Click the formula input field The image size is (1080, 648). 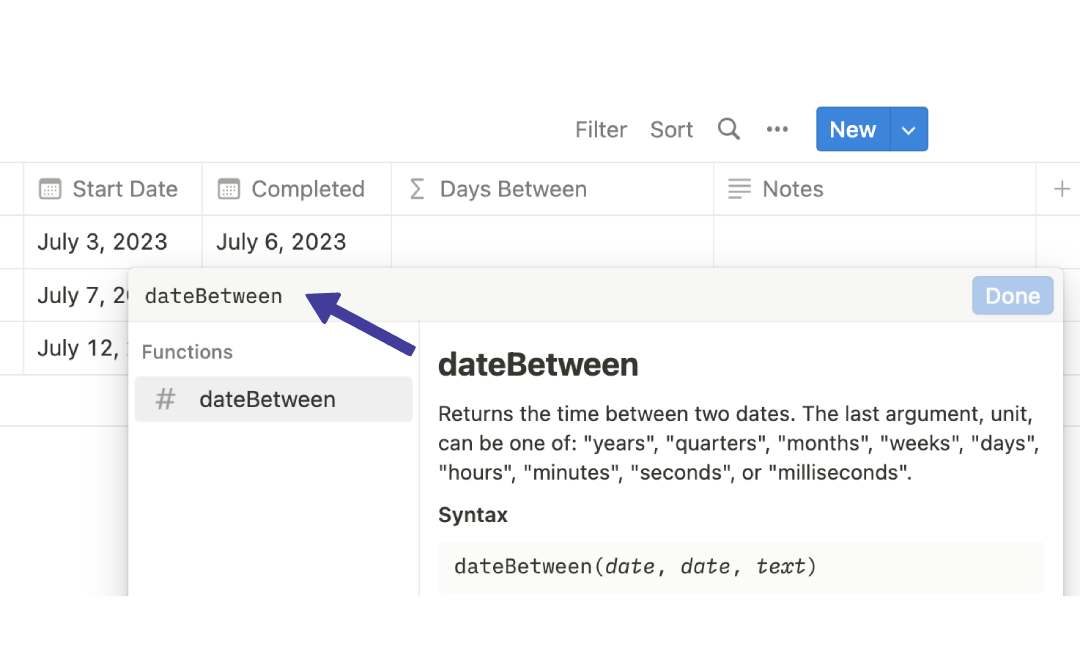(550, 296)
